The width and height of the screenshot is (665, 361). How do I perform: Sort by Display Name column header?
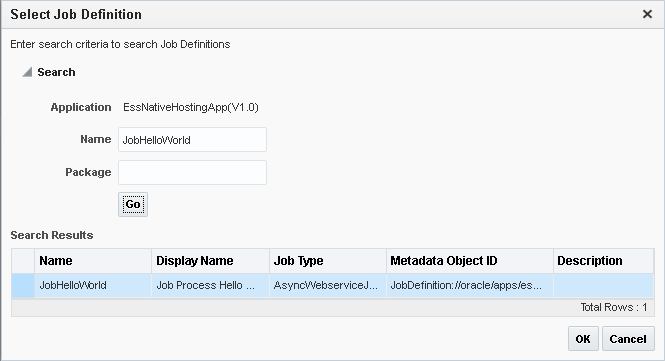[x=210, y=260]
